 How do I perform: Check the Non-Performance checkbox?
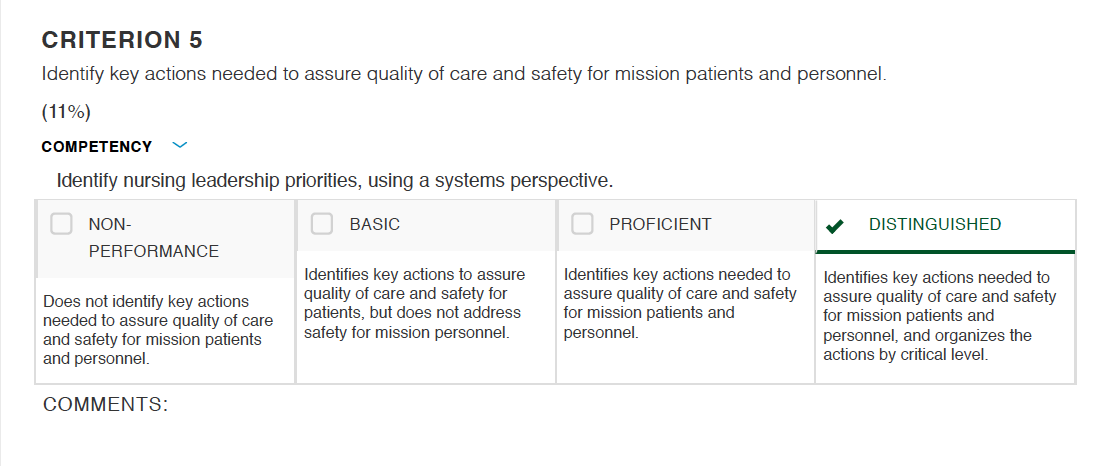tap(61, 224)
